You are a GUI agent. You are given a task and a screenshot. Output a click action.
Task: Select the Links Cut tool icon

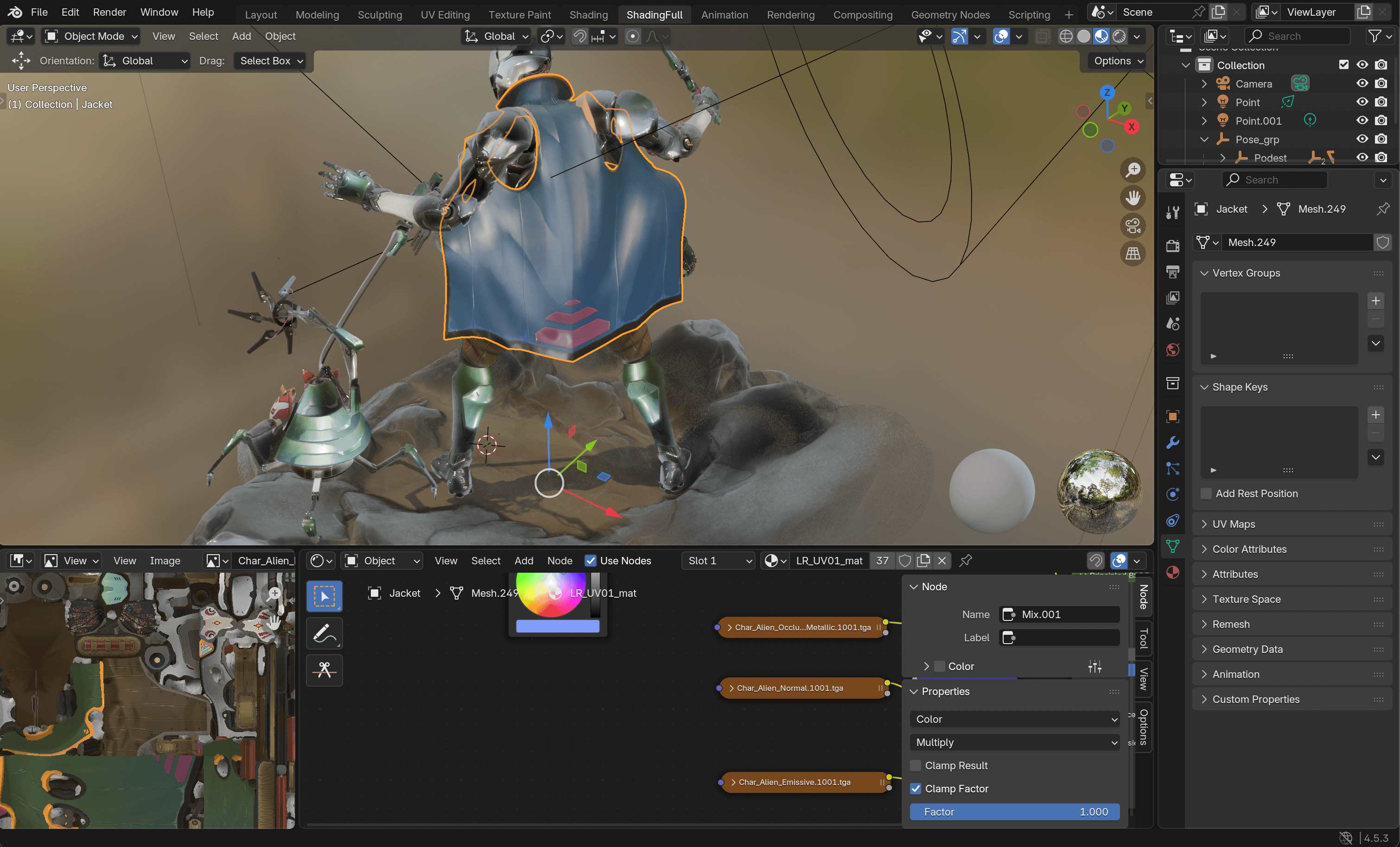325,670
